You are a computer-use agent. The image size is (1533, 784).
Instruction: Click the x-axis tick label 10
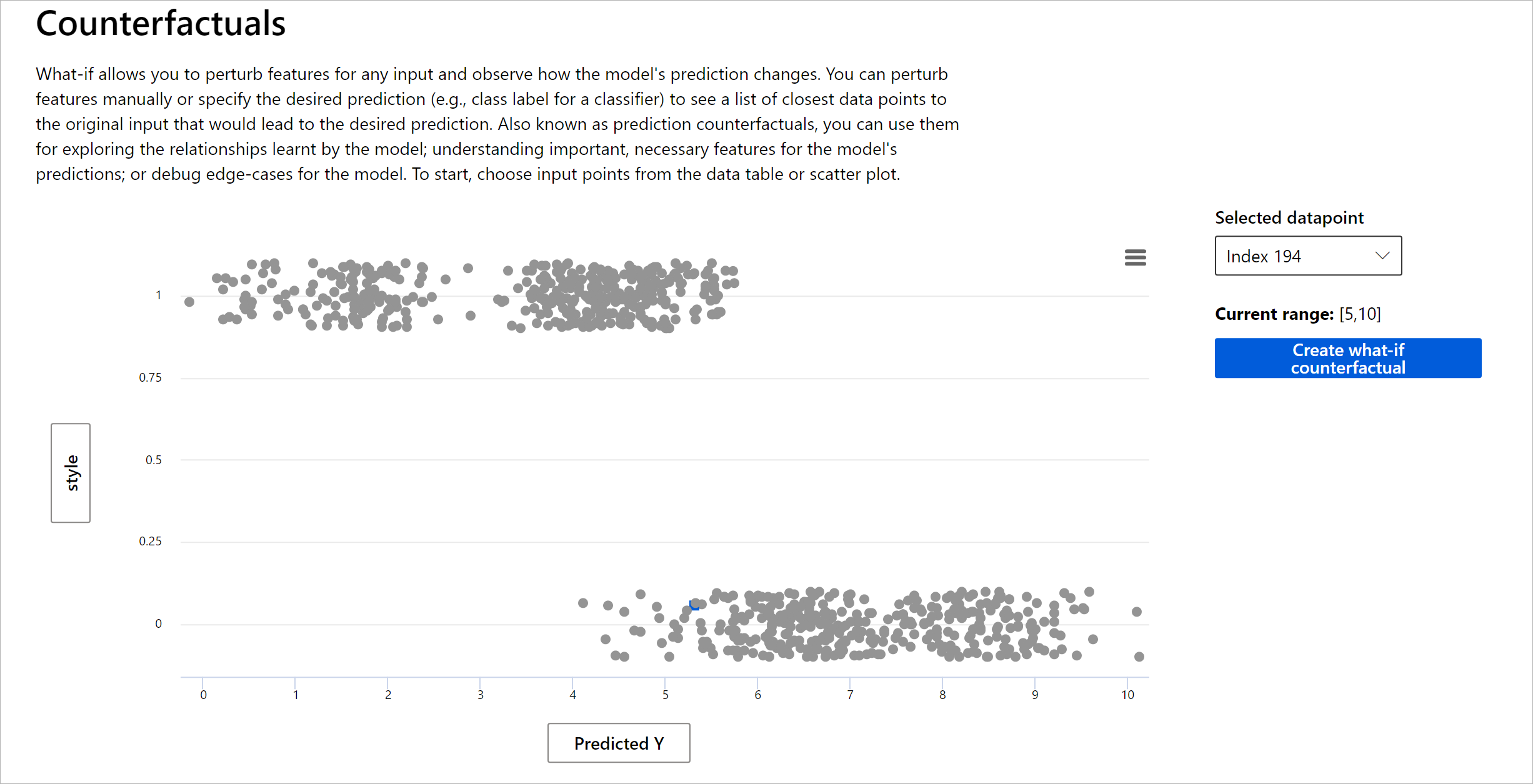tap(1127, 695)
